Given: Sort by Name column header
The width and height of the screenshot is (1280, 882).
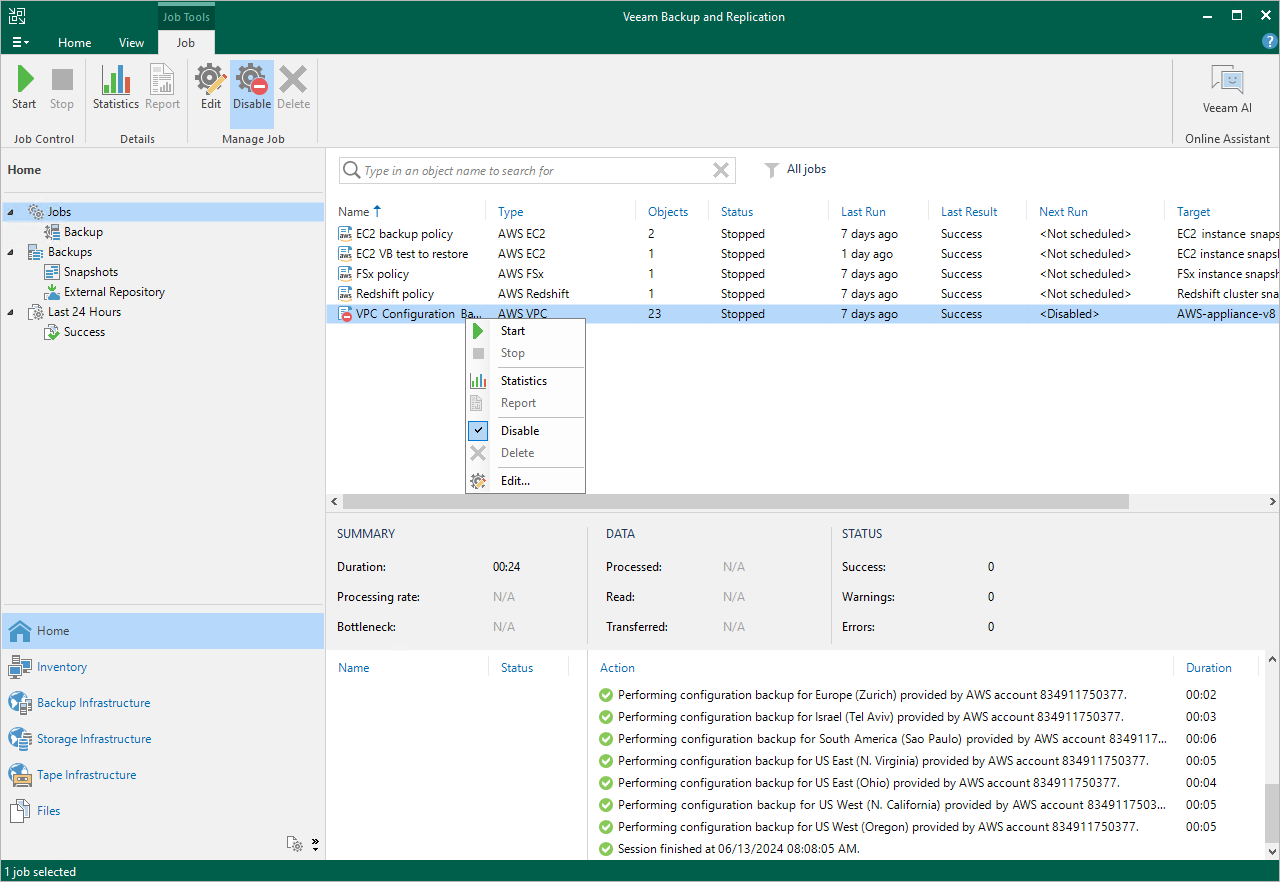Looking at the screenshot, I should (360, 212).
